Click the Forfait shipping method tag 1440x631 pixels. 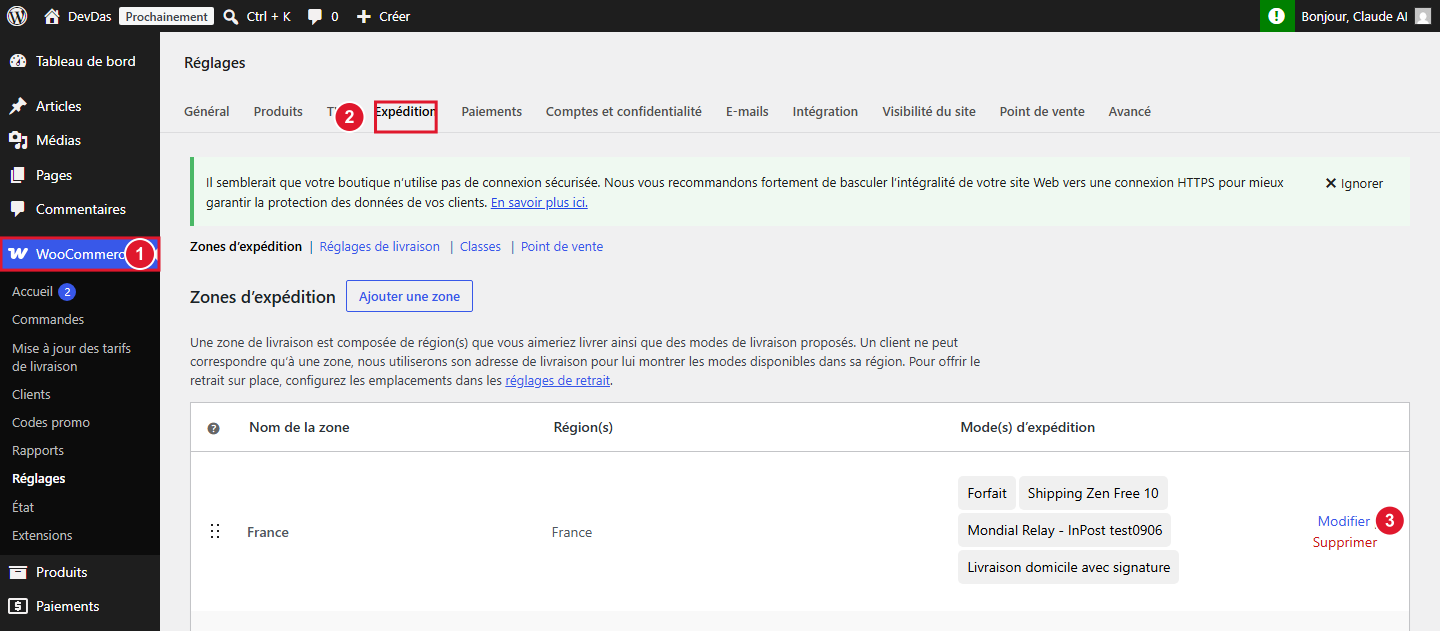(987, 493)
